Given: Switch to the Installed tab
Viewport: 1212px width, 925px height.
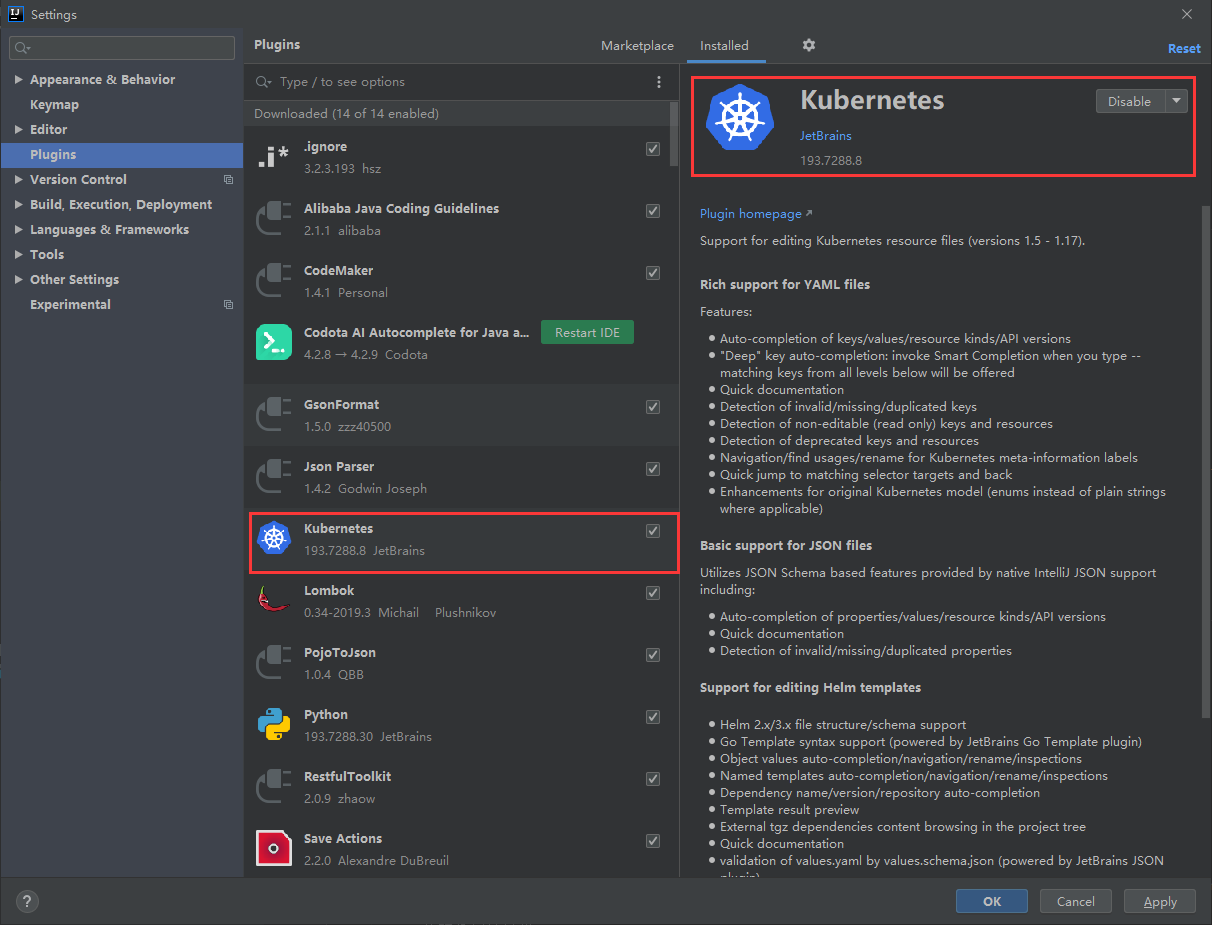Looking at the screenshot, I should point(724,46).
